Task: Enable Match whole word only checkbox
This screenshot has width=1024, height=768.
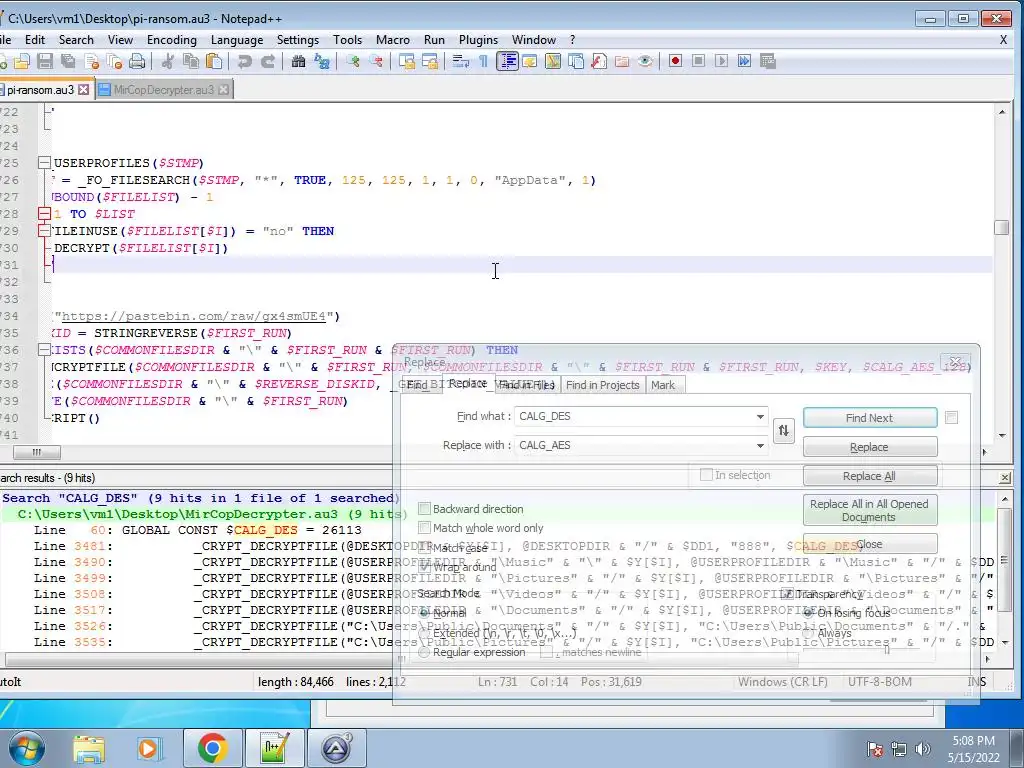Action: point(424,528)
